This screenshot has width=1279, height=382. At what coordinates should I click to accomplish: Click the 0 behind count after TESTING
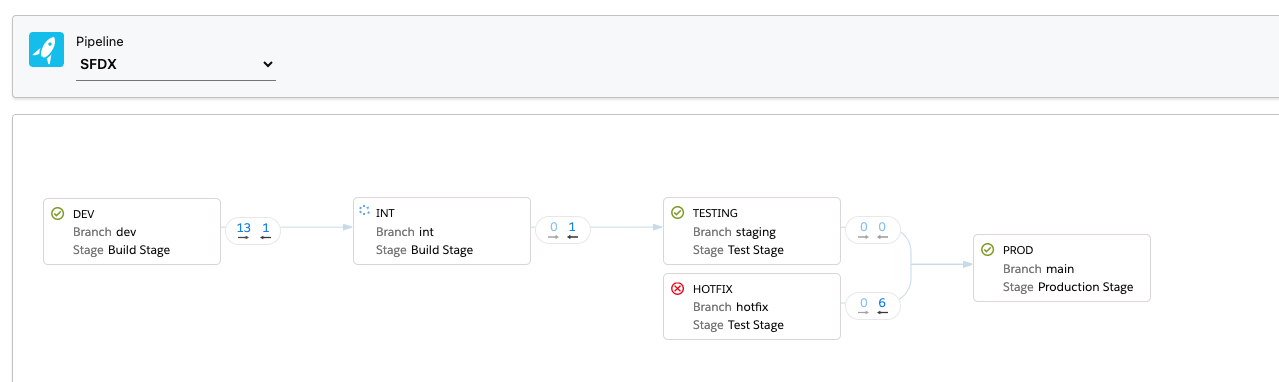click(x=882, y=229)
